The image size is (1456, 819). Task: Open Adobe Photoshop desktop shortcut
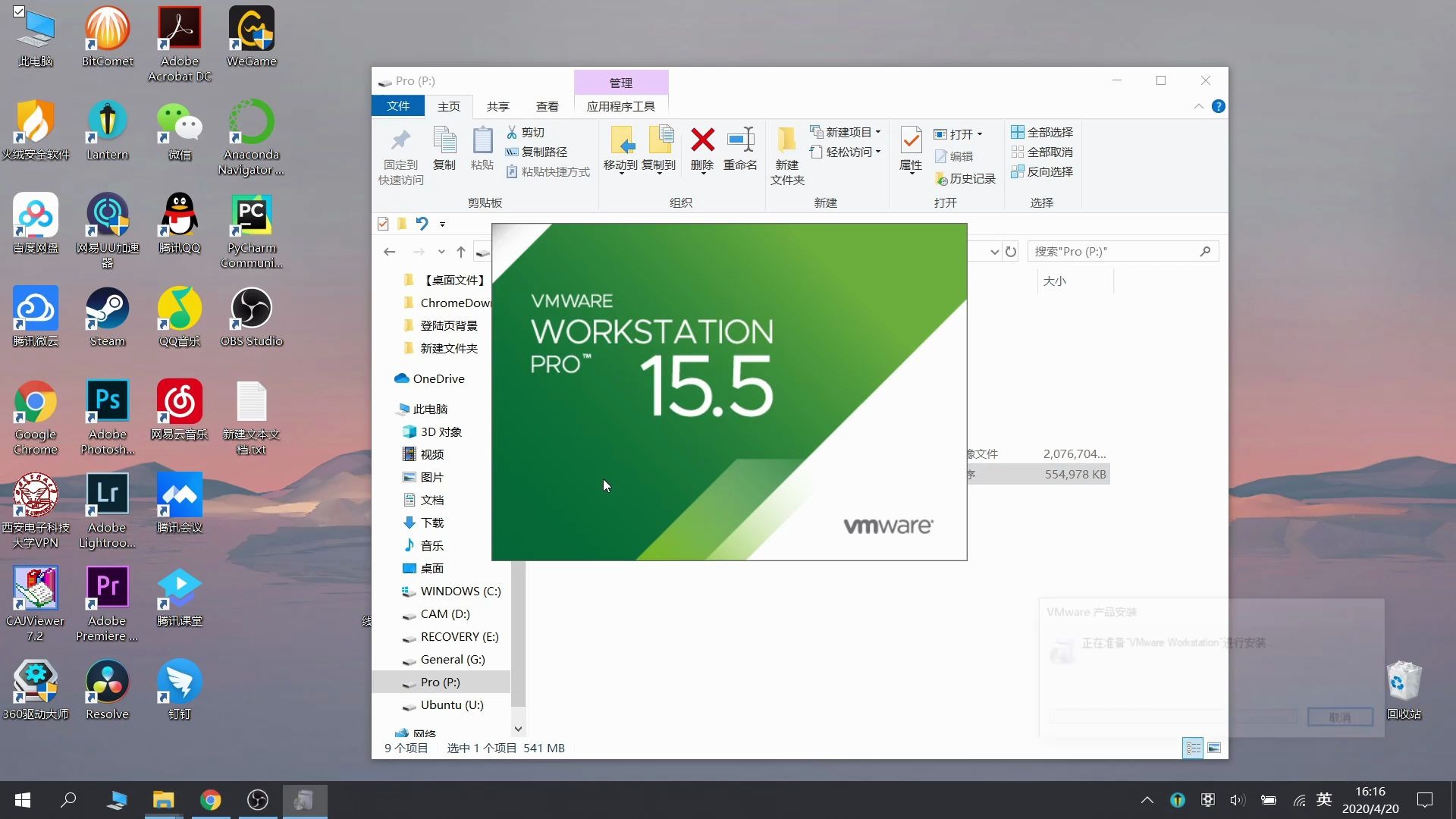[107, 418]
